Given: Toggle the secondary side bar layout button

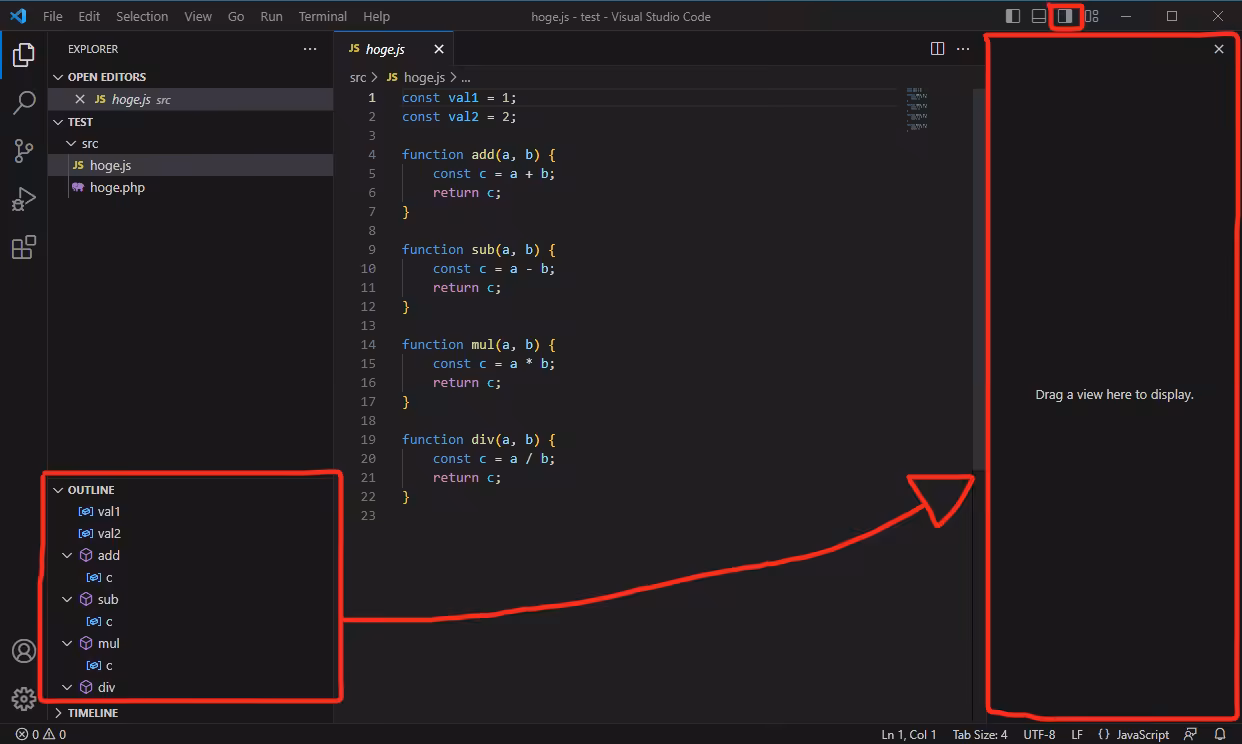Looking at the screenshot, I should pos(1065,16).
